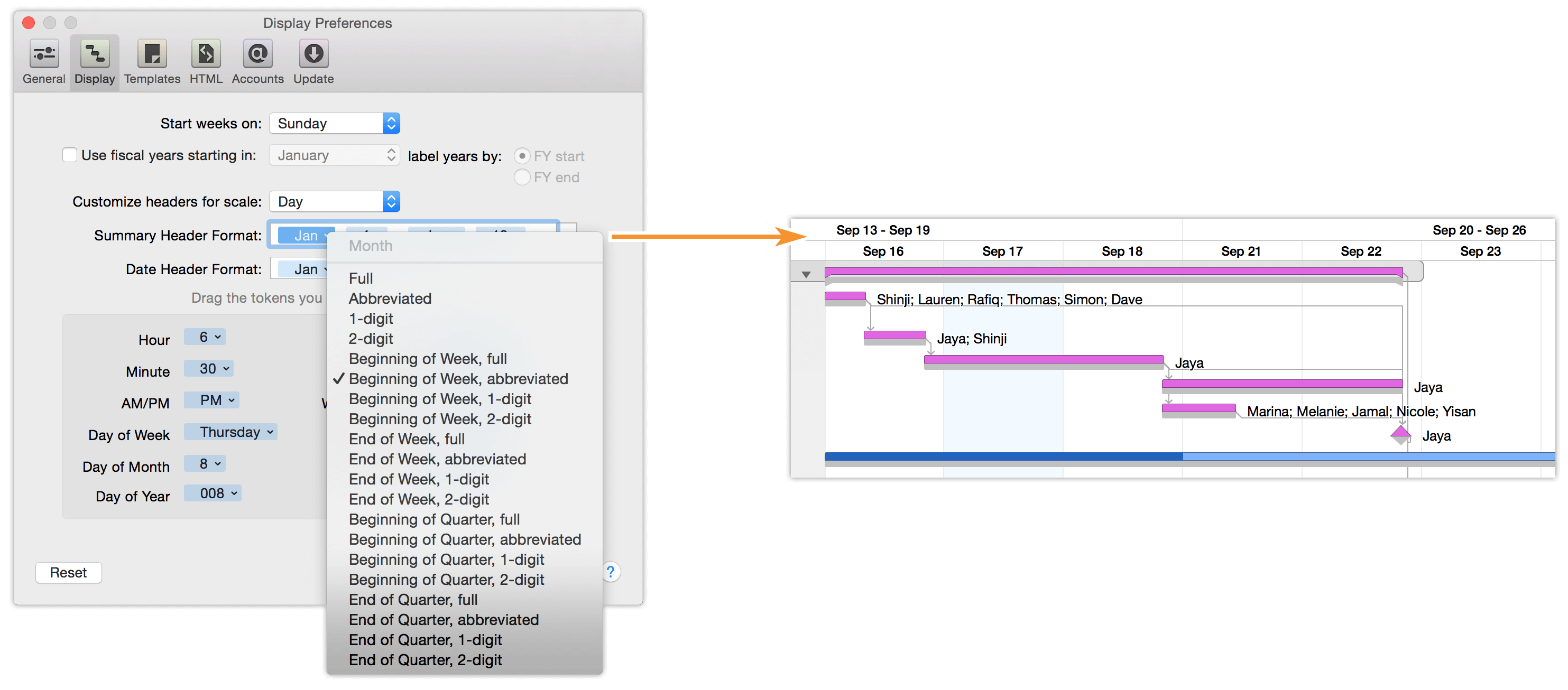Open the Accounts preferences pane
This screenshot has width=1568, height=690.
click(x=257, y=62)
